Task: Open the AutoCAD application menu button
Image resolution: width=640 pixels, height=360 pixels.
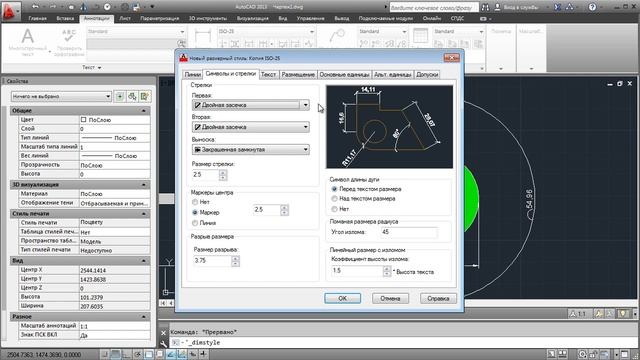Action: [11, 11]
